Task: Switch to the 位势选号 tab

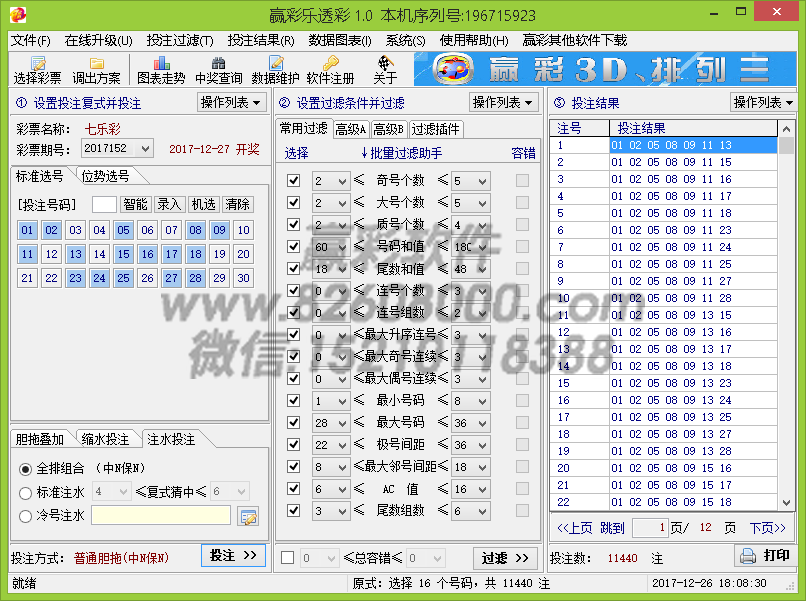Action: click(x=105, y=176)
